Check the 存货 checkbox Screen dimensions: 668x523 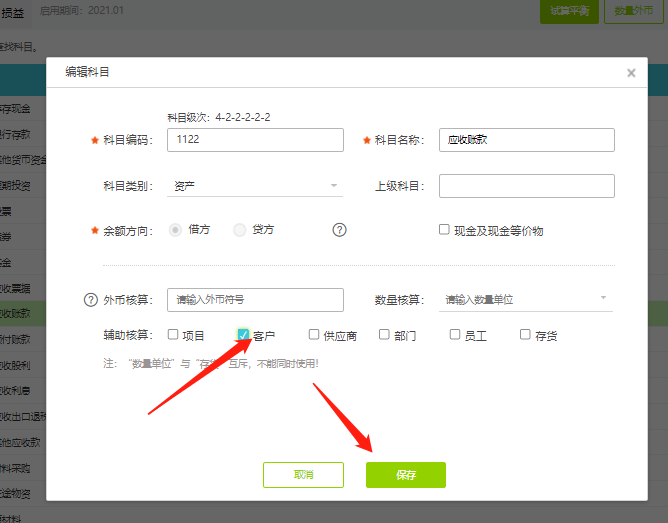(x=525, y=334)
